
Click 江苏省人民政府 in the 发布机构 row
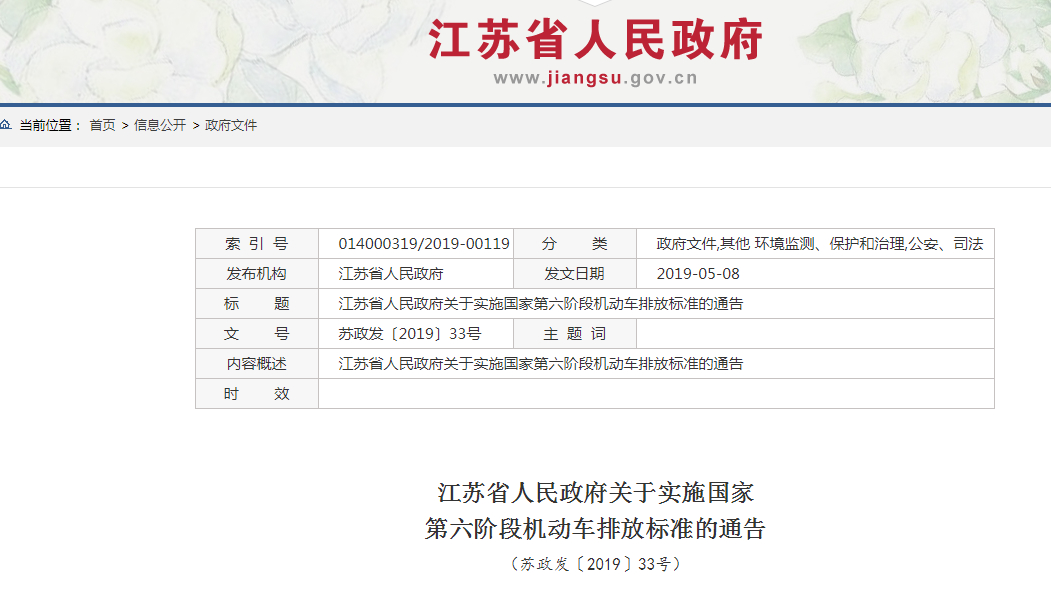click(x=391, y=274)
